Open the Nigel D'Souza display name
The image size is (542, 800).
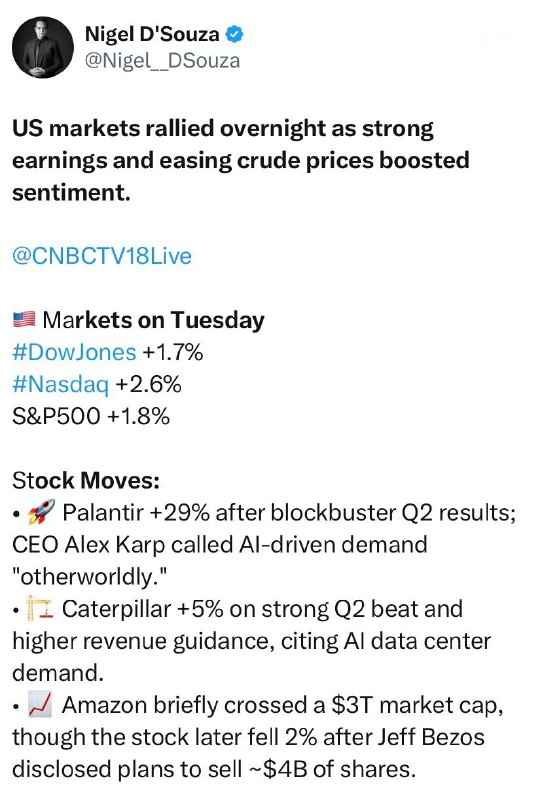tap(152, 34)
